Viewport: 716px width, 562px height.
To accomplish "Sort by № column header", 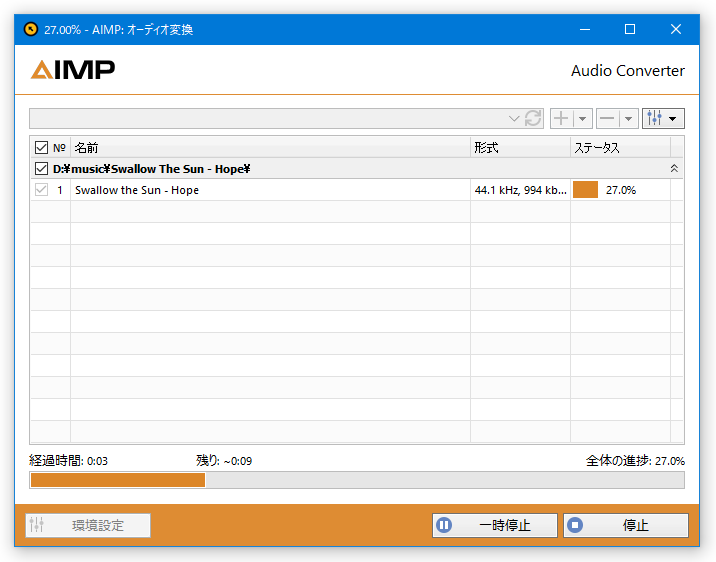I will 59,147.
